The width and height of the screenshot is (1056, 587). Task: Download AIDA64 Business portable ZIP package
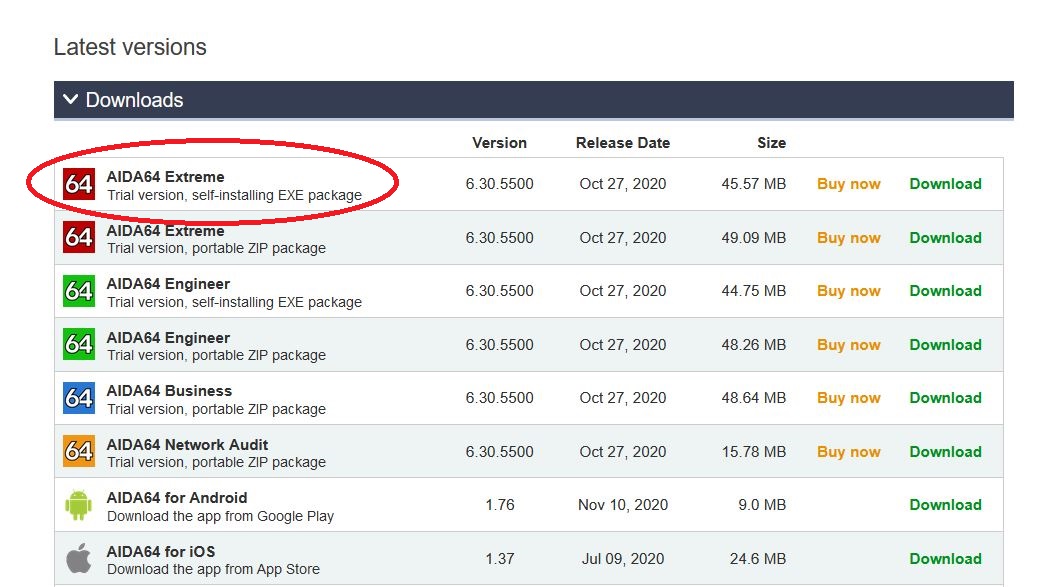(945, 398)
